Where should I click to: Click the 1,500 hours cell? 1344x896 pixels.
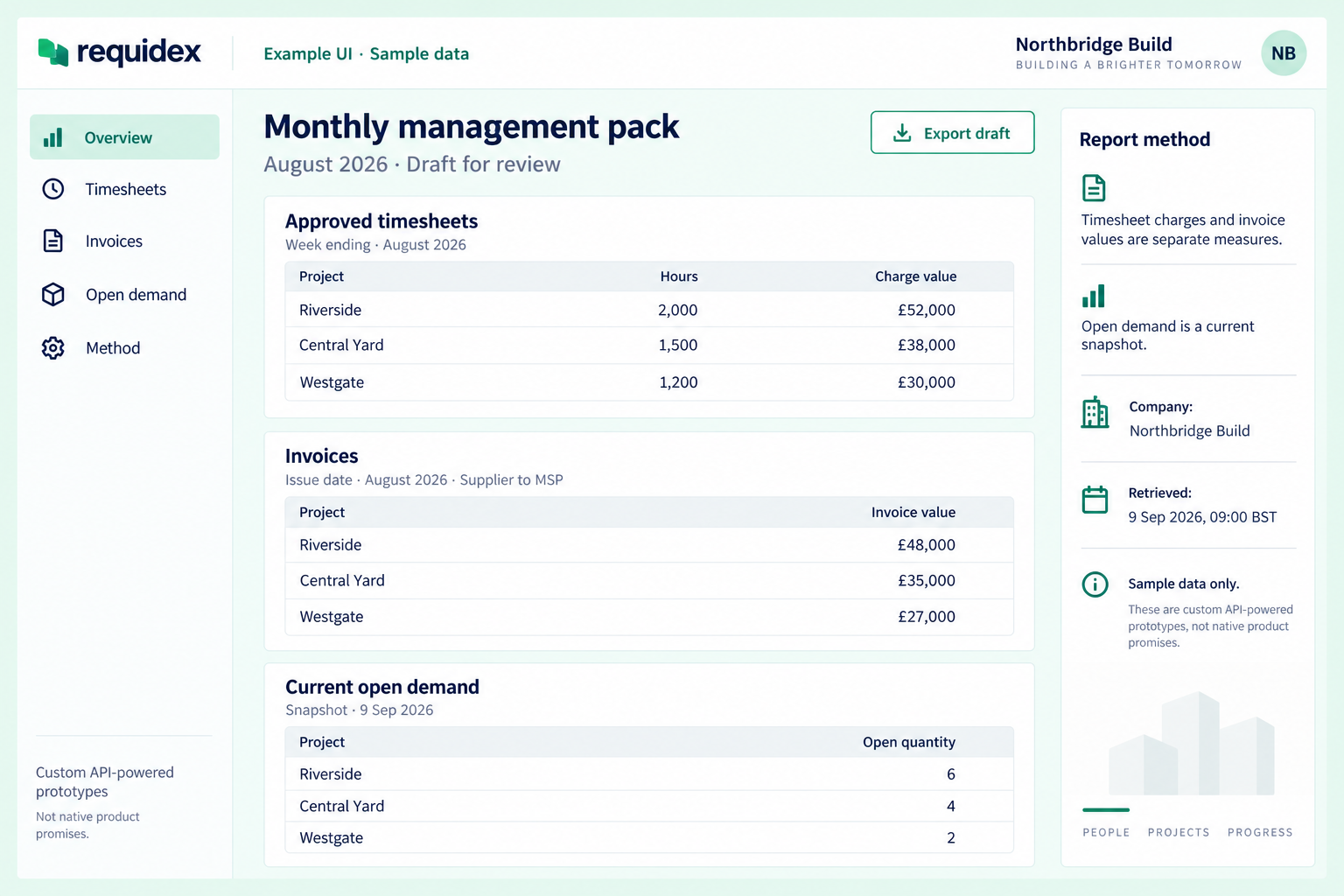[678, 346]
